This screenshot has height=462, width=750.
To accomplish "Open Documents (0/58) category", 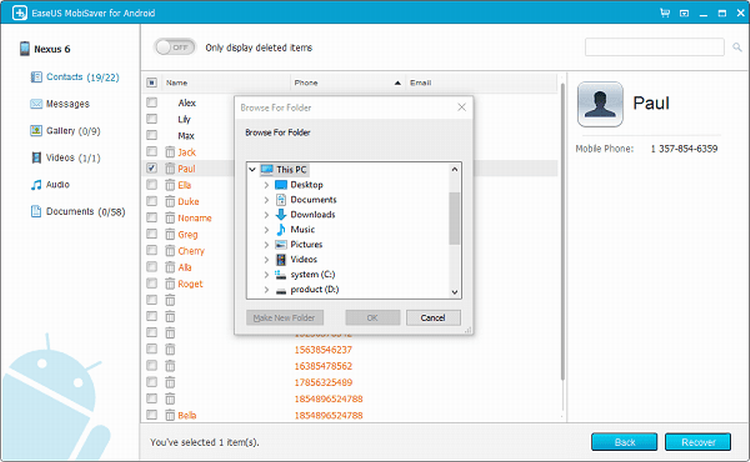I will click(84, 212).
